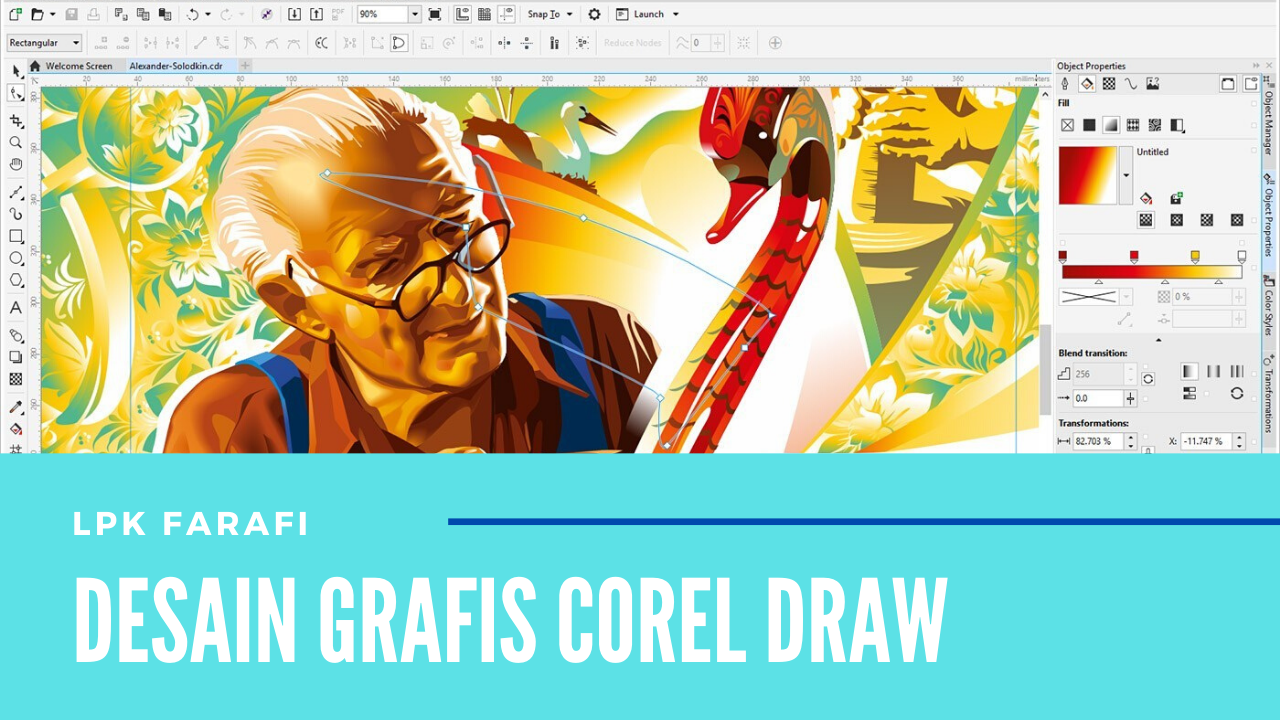Create a new document
Image resolution: width=1280 pixels, height=720 pixels.
pos(15,14)
